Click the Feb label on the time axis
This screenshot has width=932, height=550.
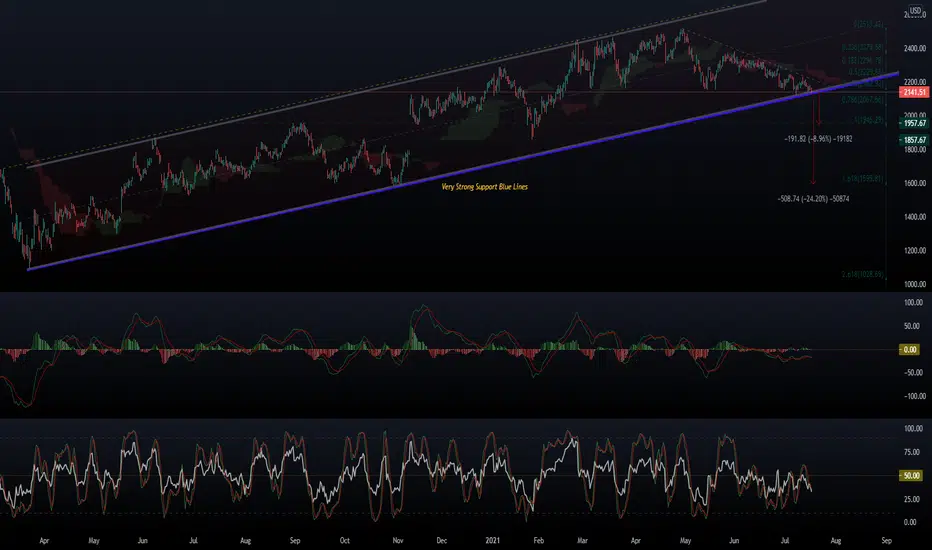tap(539, 540)
